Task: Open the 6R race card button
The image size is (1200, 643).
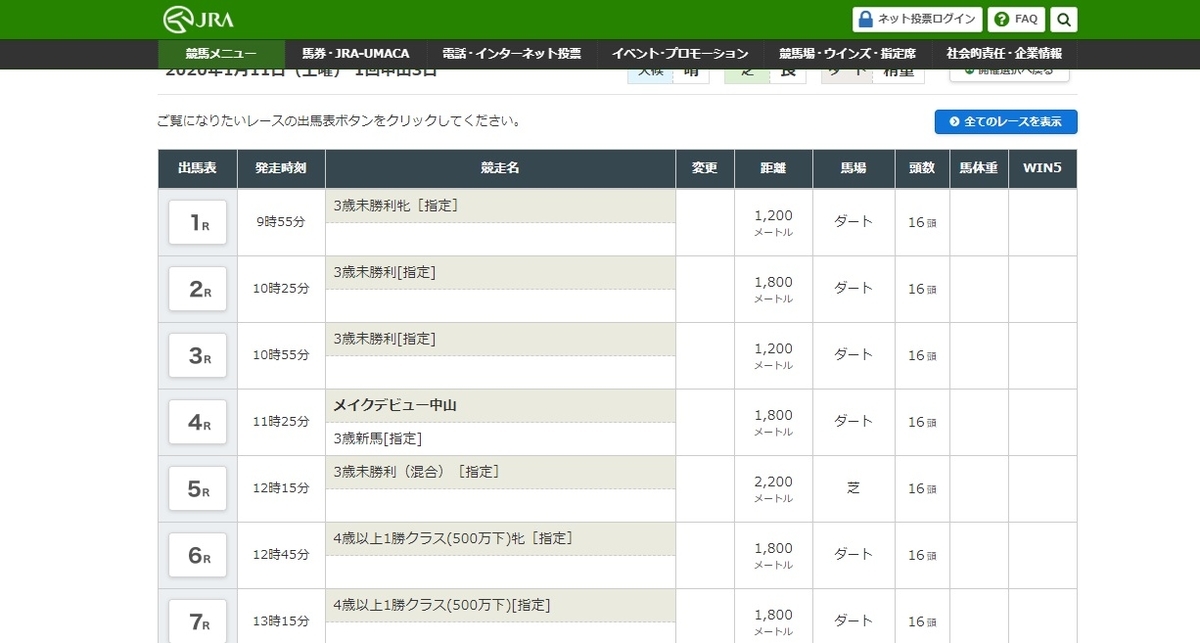Action: (198, 555)
